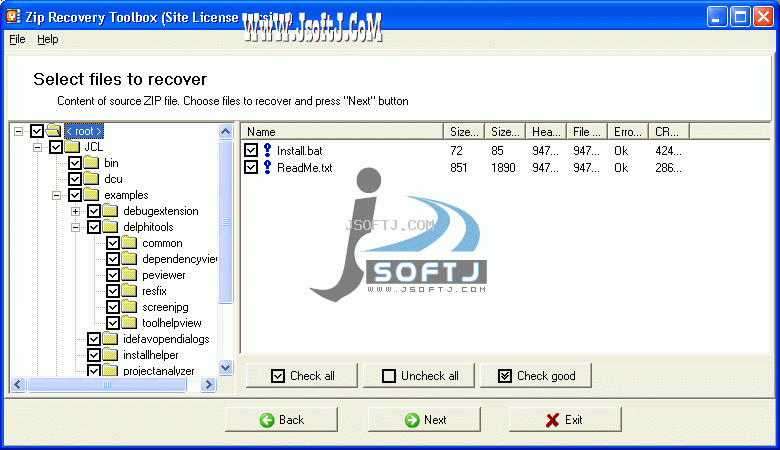Click the JCL folder icon
The height and width of the screenshot is (450, 780).
click(x=73, y=147)
